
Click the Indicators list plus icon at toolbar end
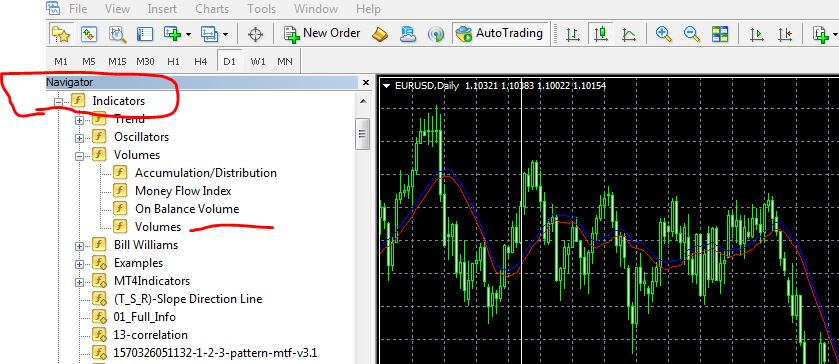coord(820,34)
